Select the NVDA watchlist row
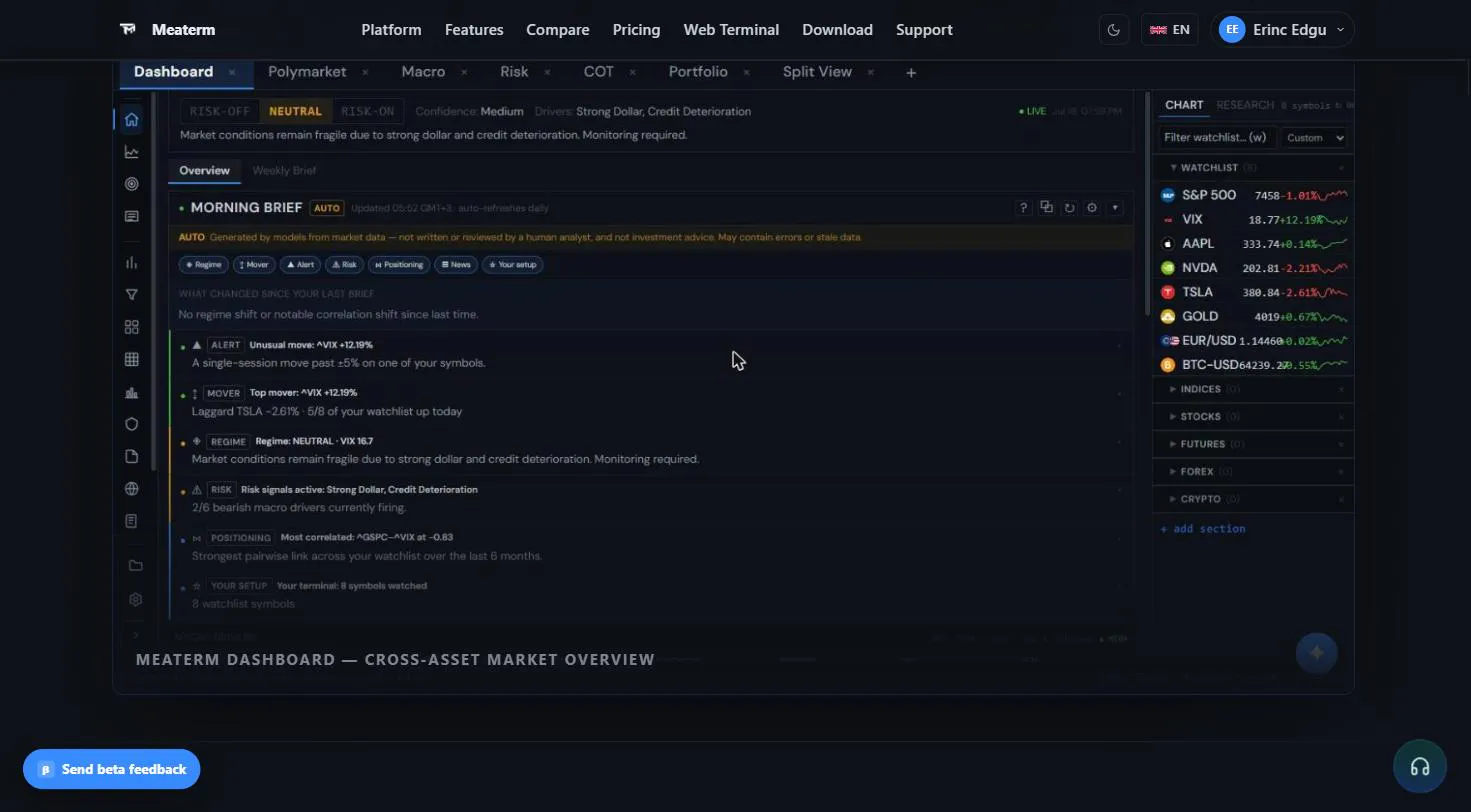This screenshot has height=812, width=1471. click(x=1253, y=268)
